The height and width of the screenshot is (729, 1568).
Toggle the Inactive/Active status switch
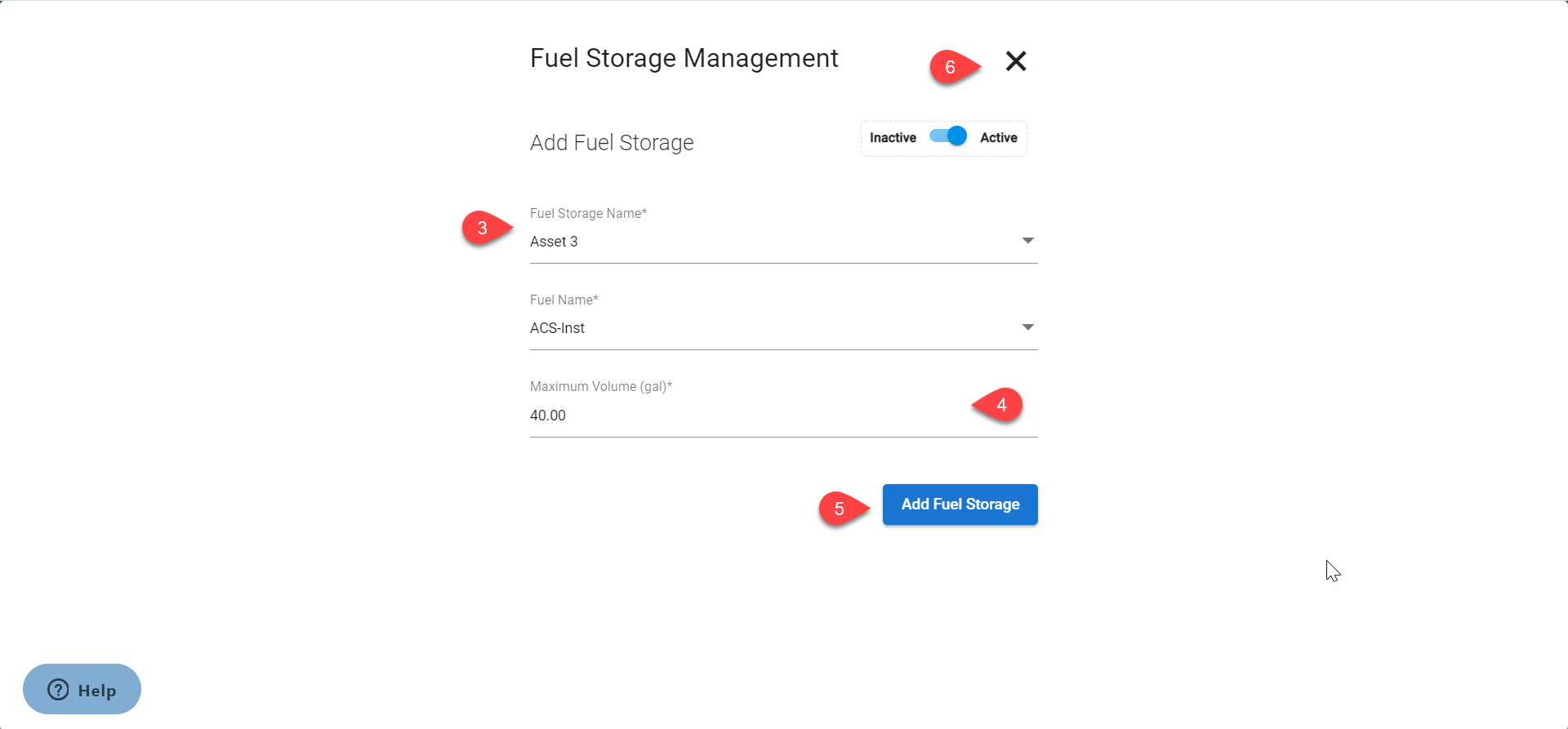[x=948, y=136]
